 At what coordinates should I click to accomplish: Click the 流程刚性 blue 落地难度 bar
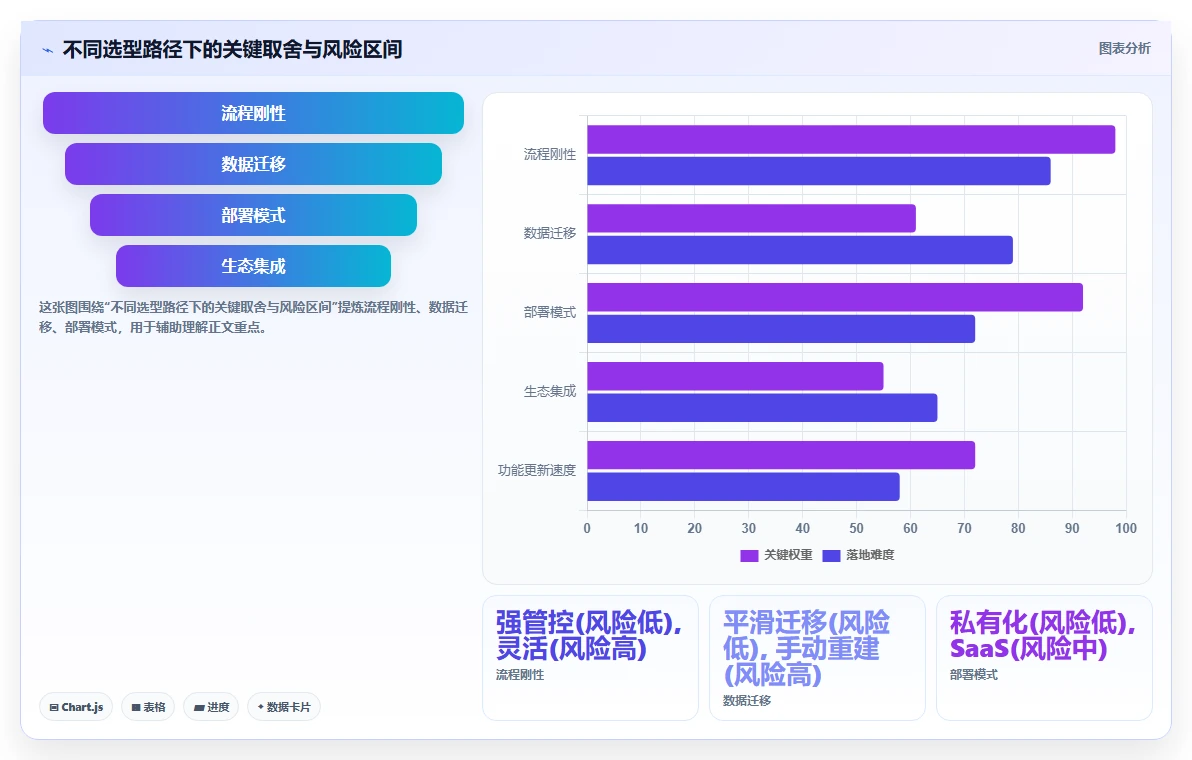819,171
